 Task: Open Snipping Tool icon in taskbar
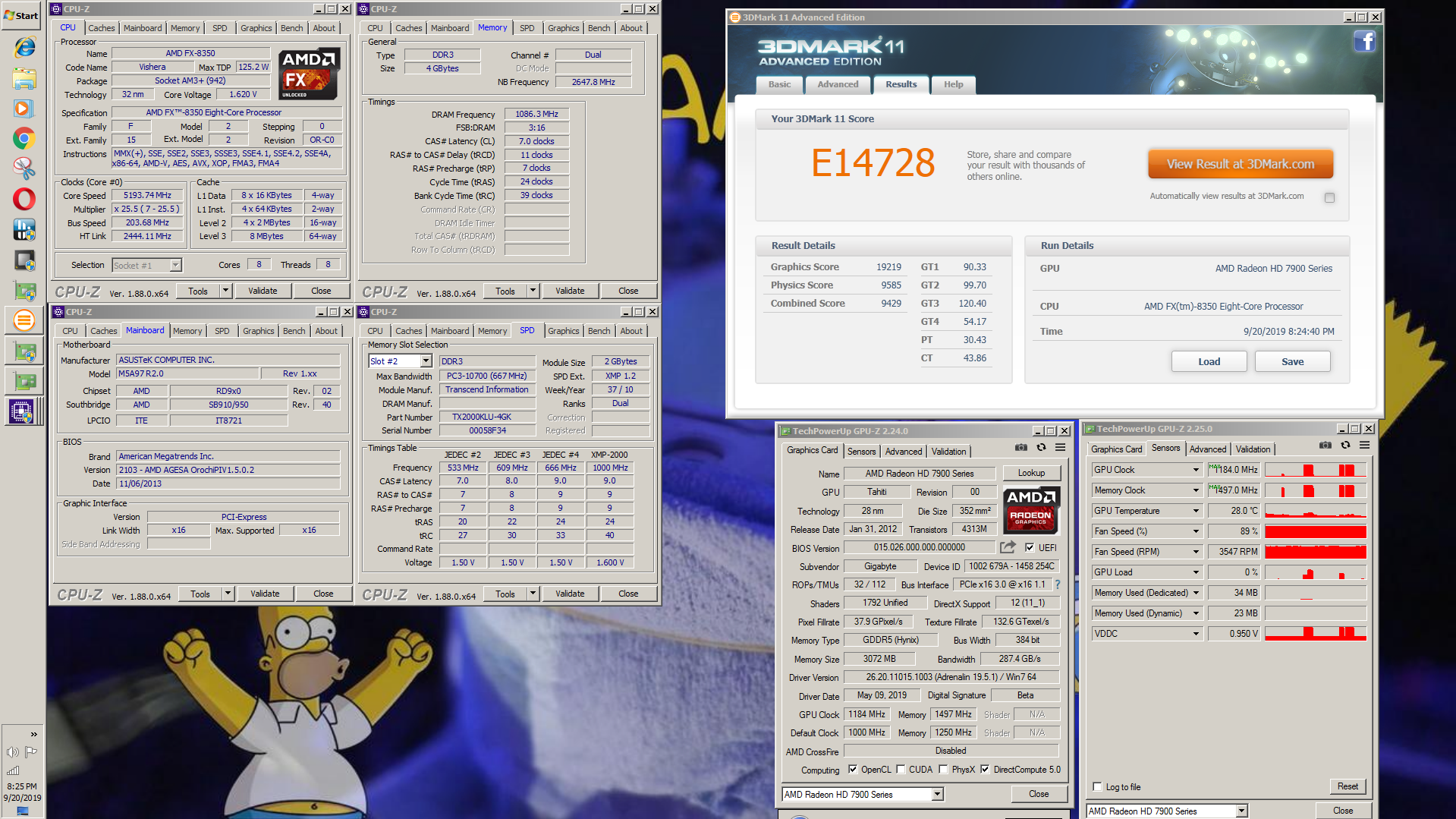(x=24, y=169)
